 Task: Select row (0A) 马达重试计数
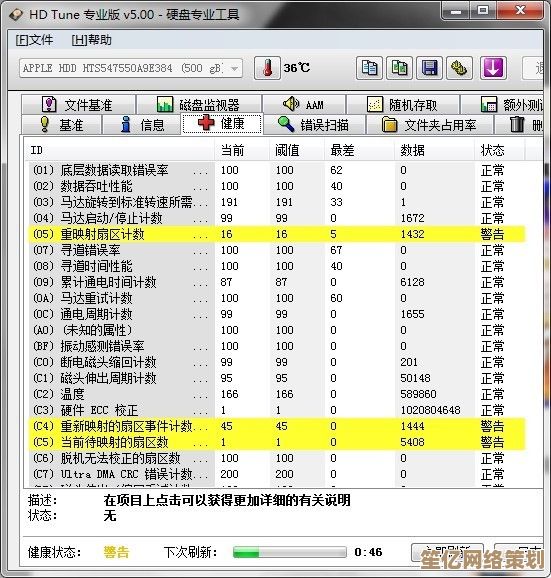tap(277, 298)
